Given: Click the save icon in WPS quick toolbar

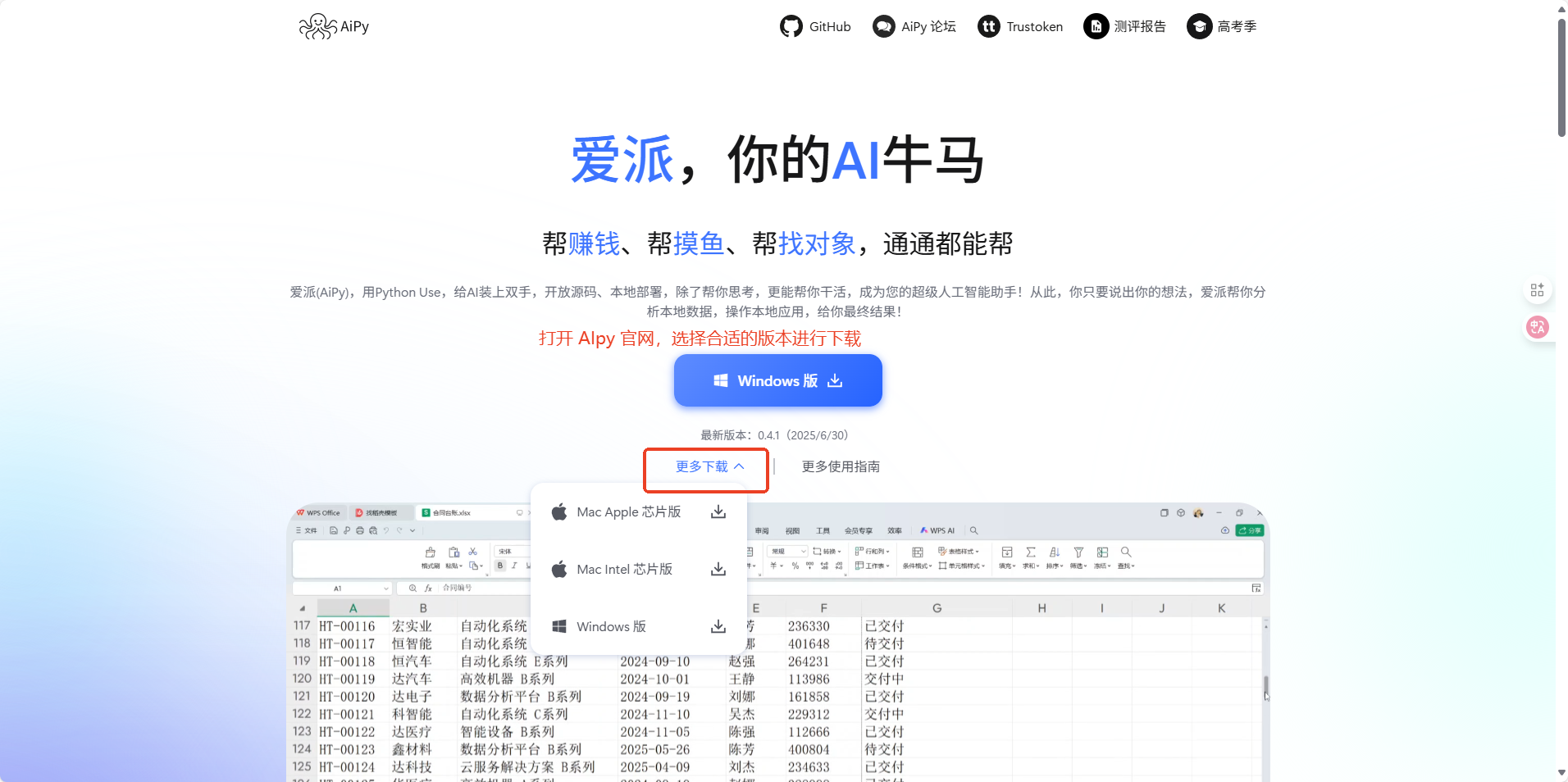Looking at the screenshot, I should tap(334, 530).
